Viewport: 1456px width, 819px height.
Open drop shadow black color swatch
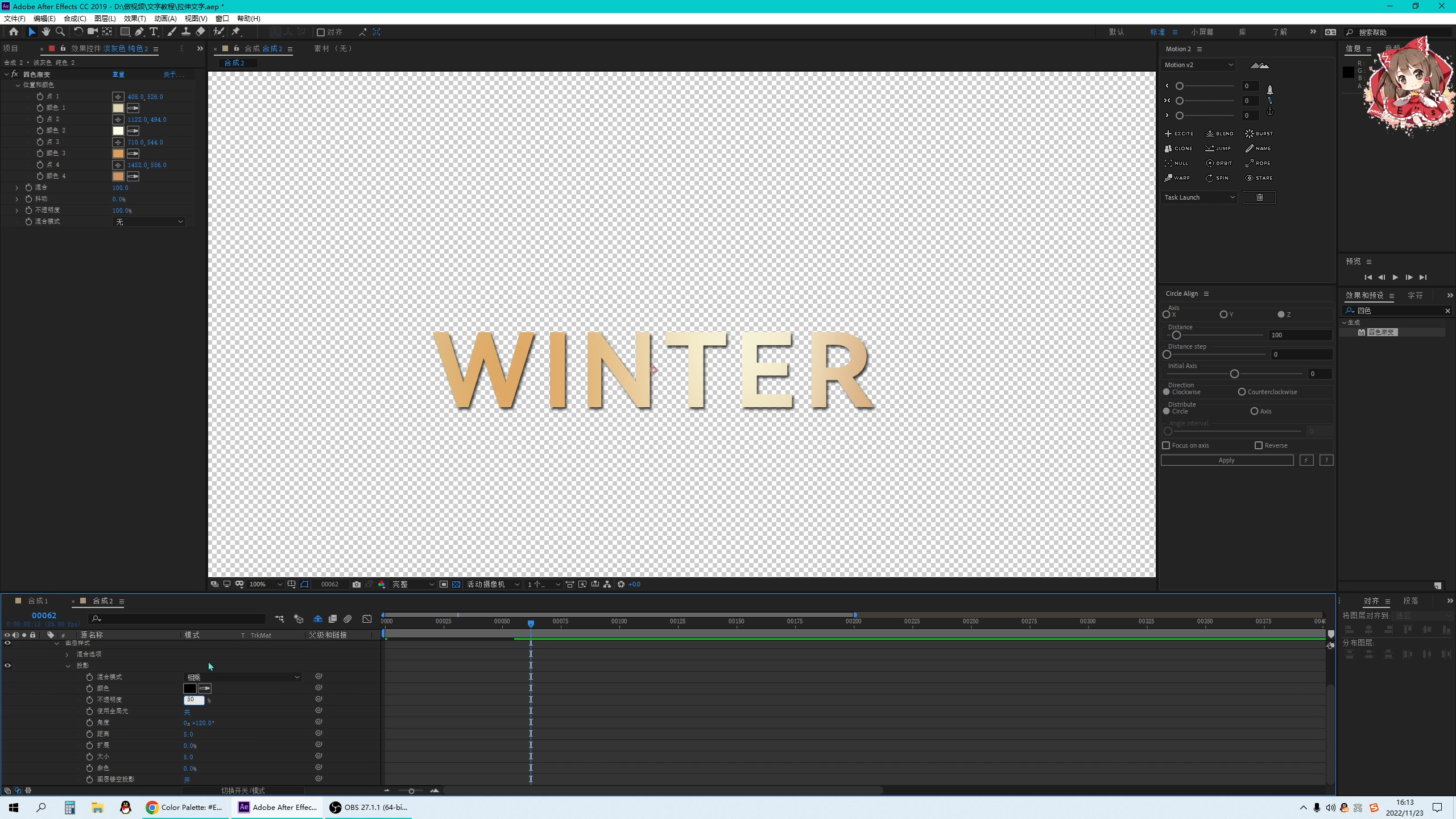coord(189,689)
